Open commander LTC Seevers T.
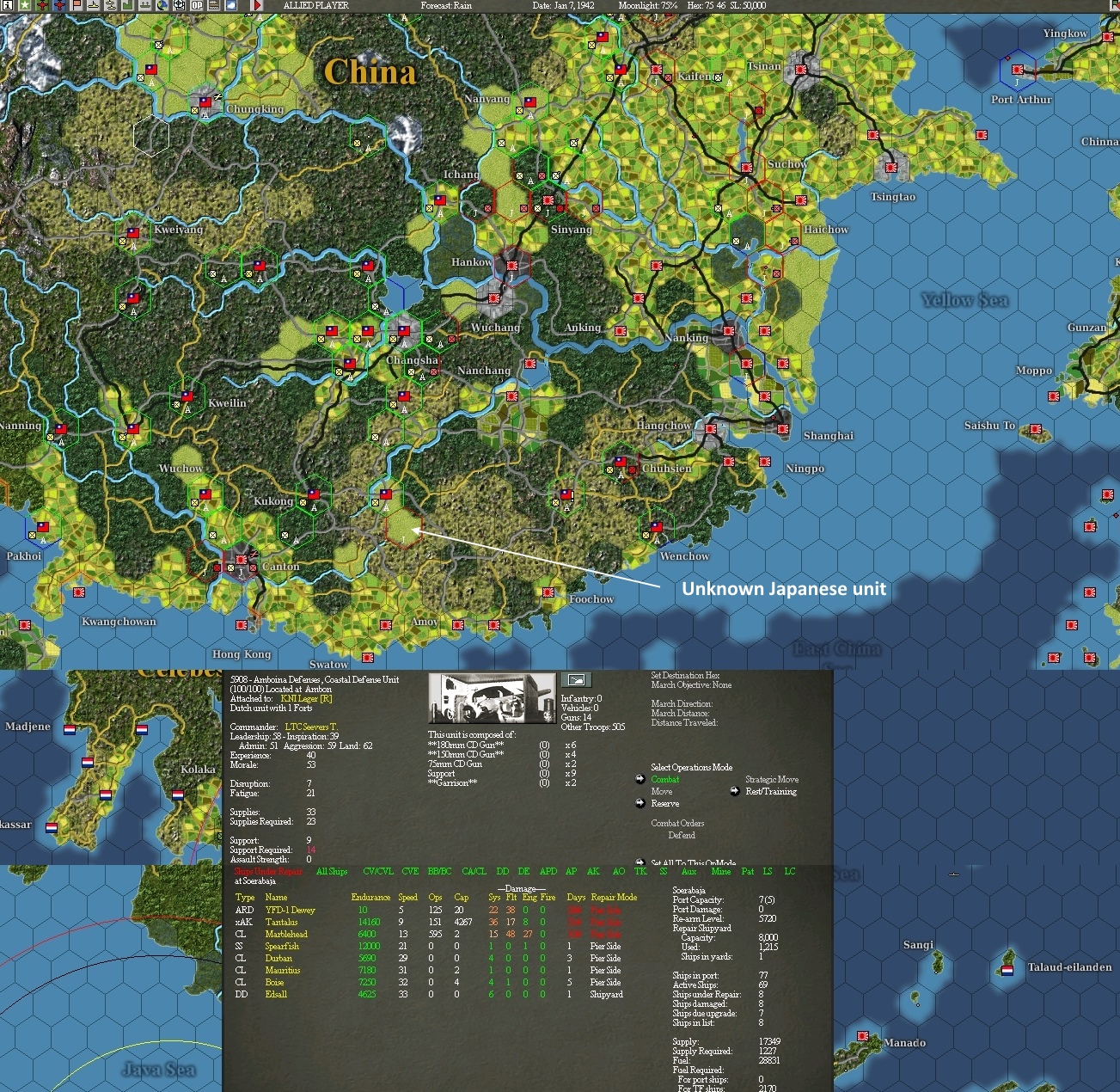Screen dimensions: 1120x1092 pos(311,727)
